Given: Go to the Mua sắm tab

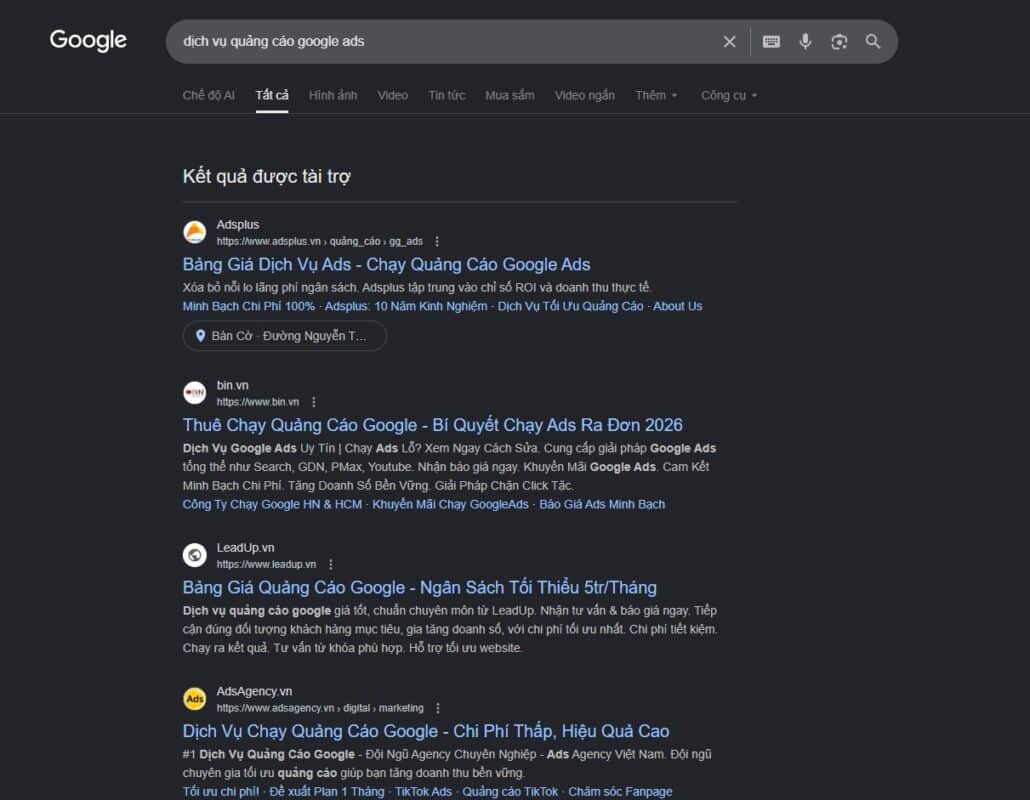Looking at the screenshot, I should pos(510,95).
